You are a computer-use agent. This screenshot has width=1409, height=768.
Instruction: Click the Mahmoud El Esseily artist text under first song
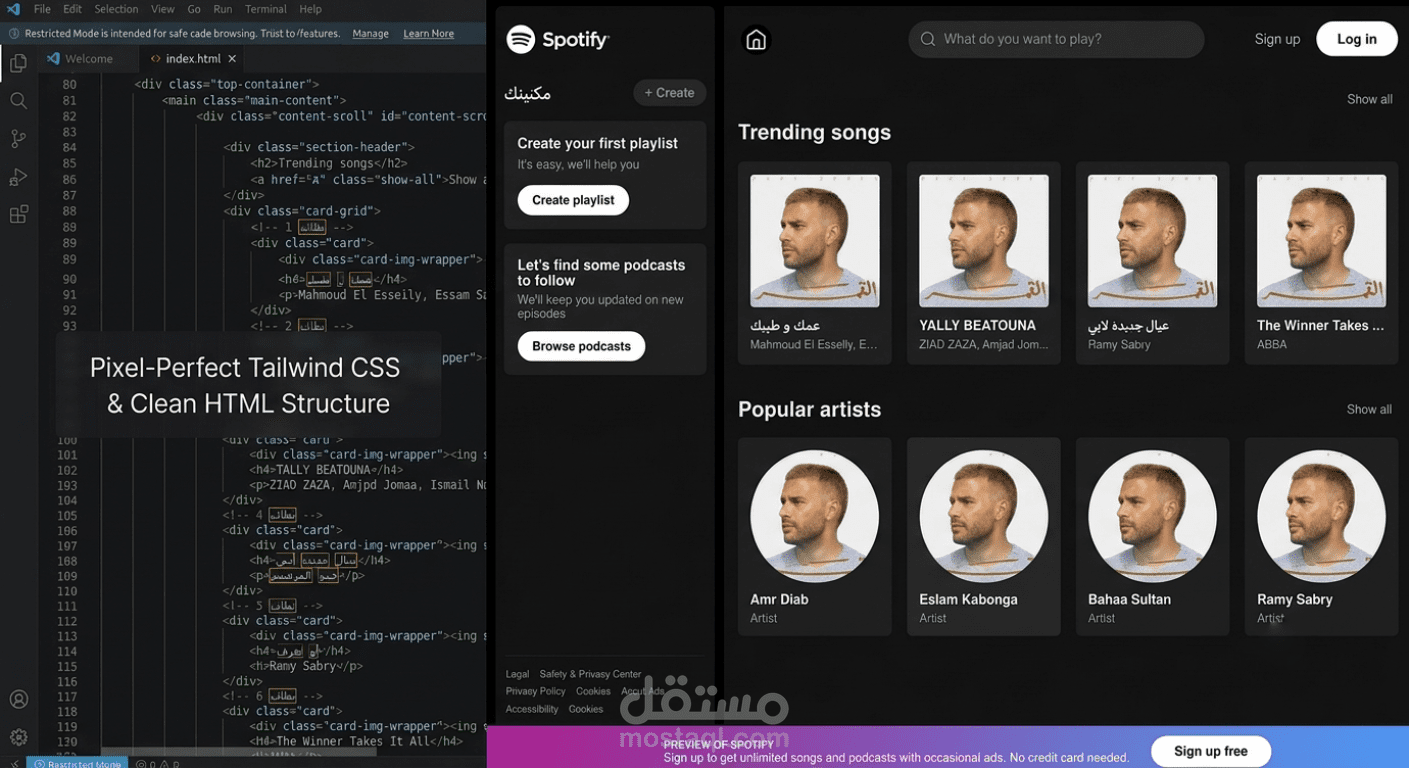point(813,344)
